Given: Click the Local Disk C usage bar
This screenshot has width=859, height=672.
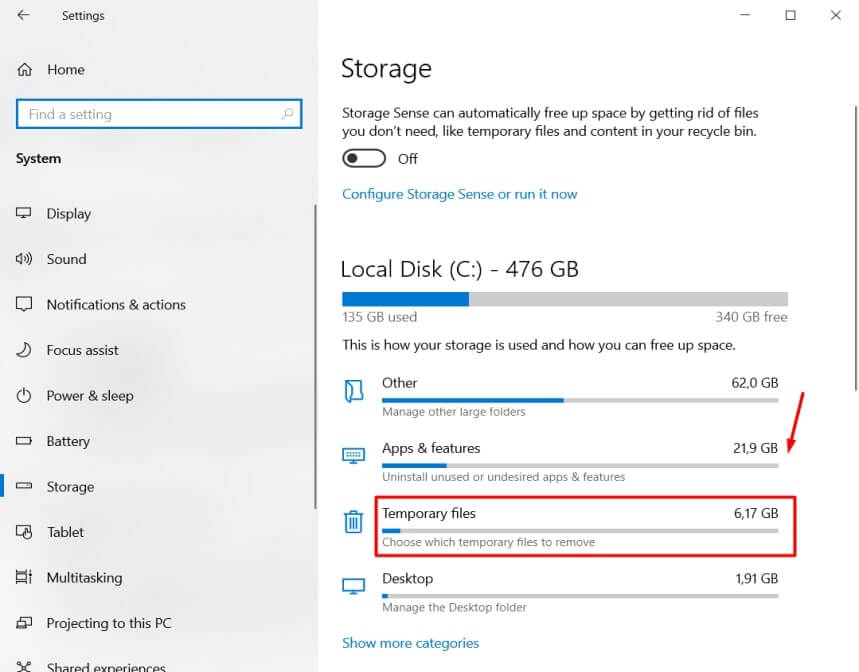Looking at the screenshot, I should point(565,299).
